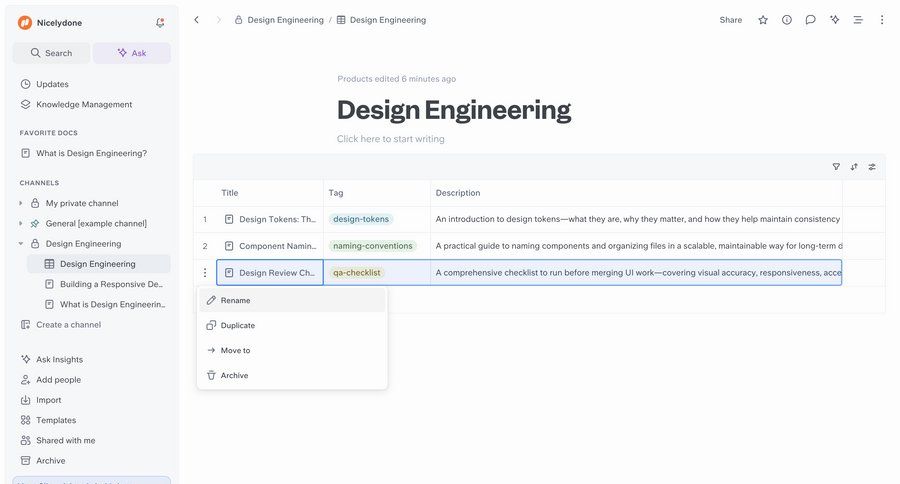Click the qa-checklist tag cell
This screenshot has width=900, height=484.
pyautogui.click(x=357, y=272)
